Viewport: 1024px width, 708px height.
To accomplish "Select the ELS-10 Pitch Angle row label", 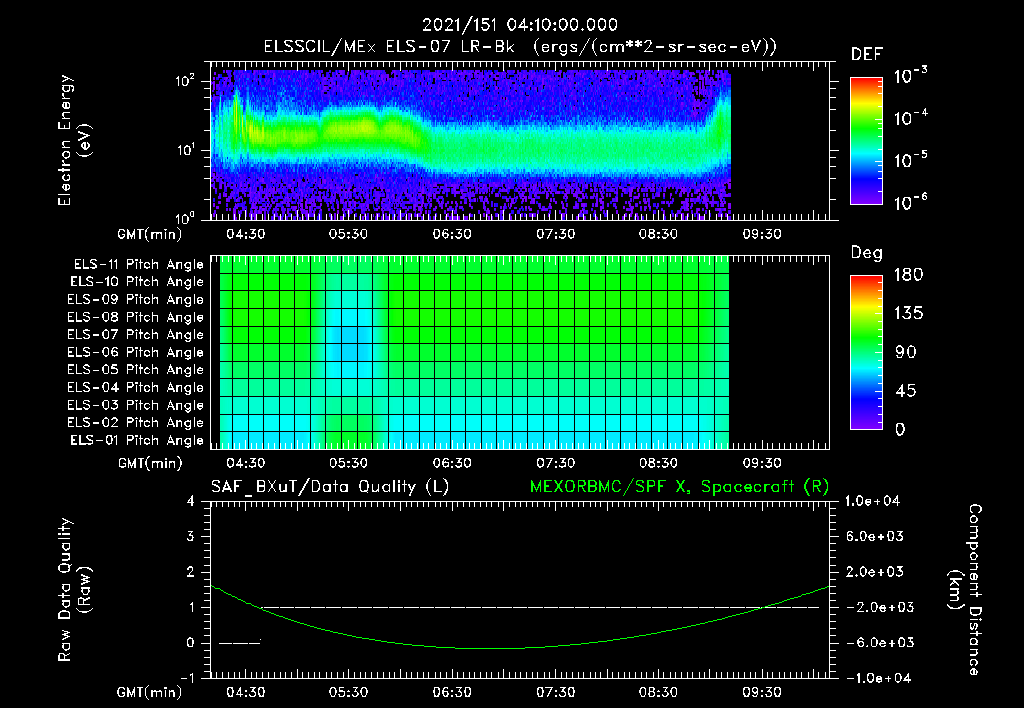I will pos(137,282).
